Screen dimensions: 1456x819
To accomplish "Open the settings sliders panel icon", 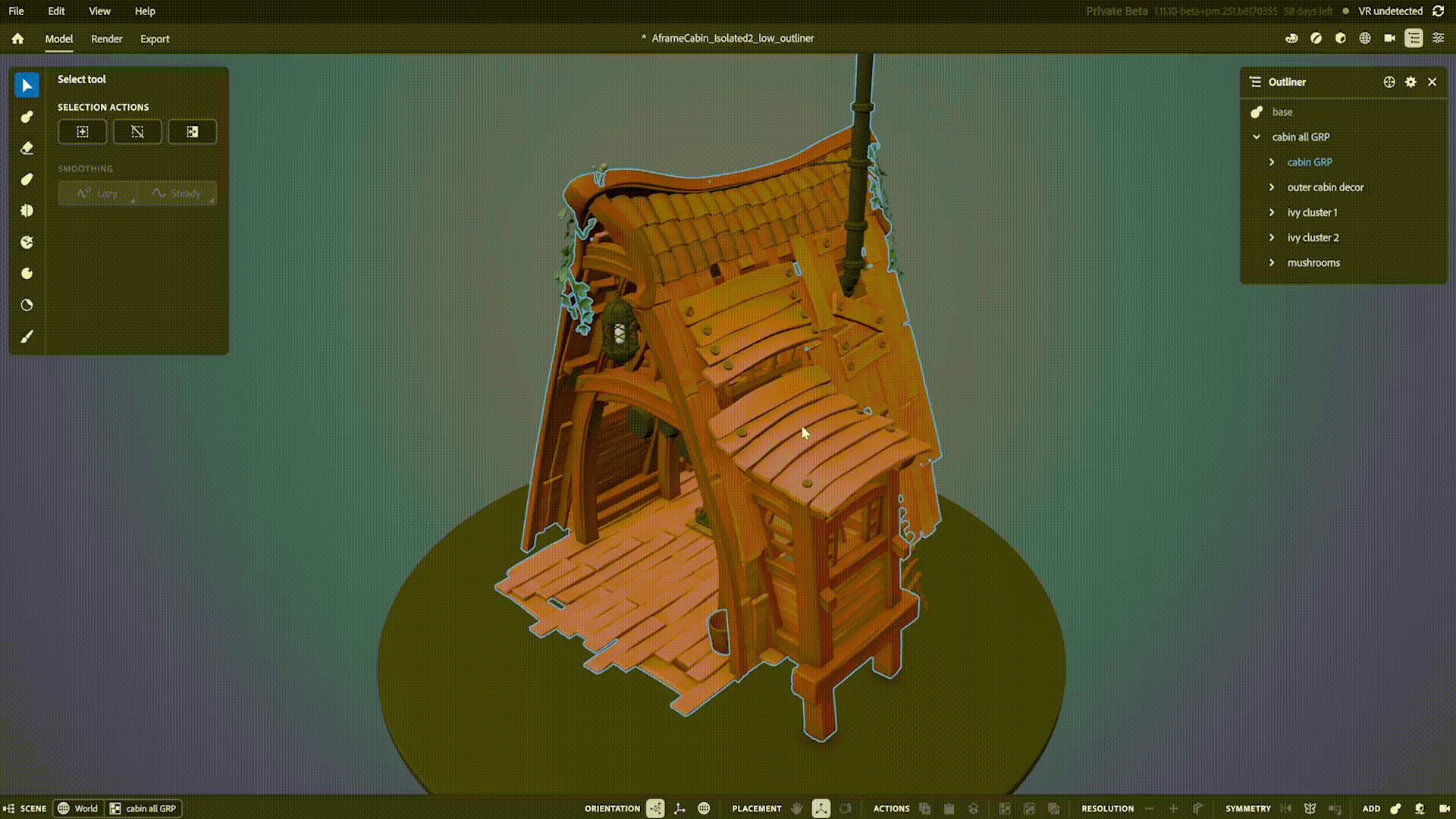I will [1438, 38].
